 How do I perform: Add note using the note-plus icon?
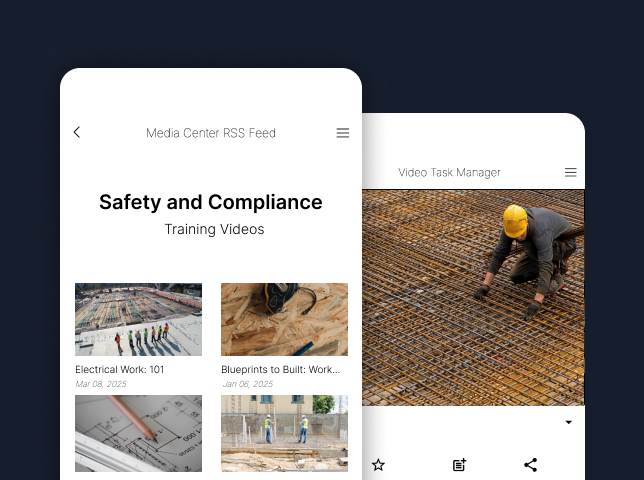460,465
